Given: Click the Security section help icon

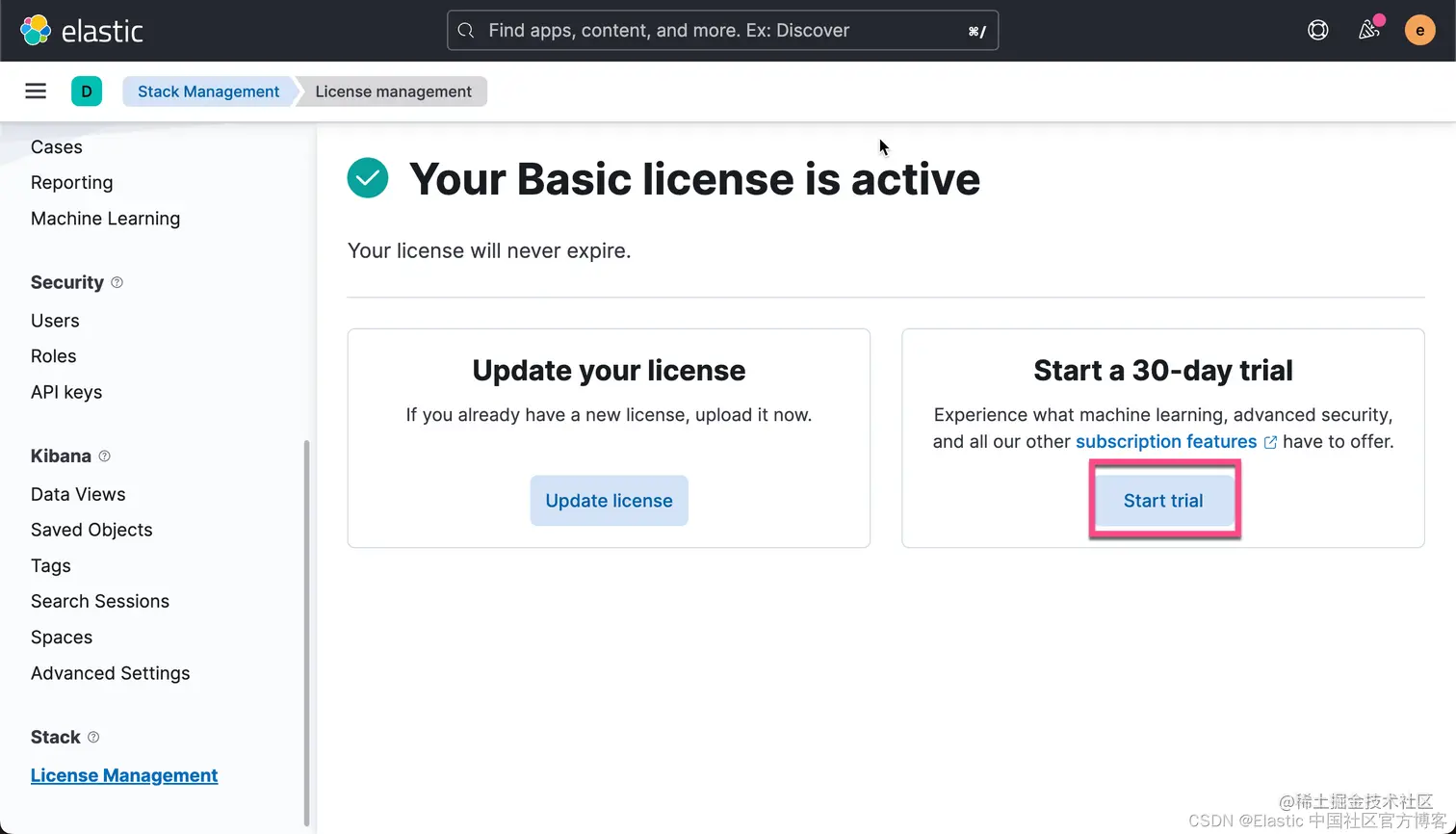Looking at the screenshot, I should tap(117, 282).
